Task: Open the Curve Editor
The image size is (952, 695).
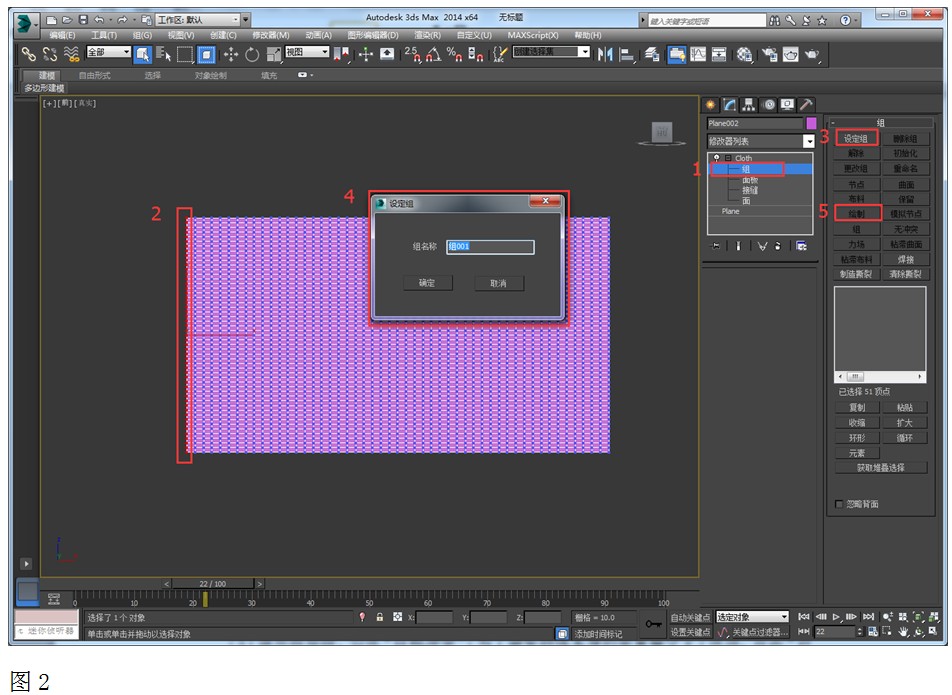Action: point(698,55)
